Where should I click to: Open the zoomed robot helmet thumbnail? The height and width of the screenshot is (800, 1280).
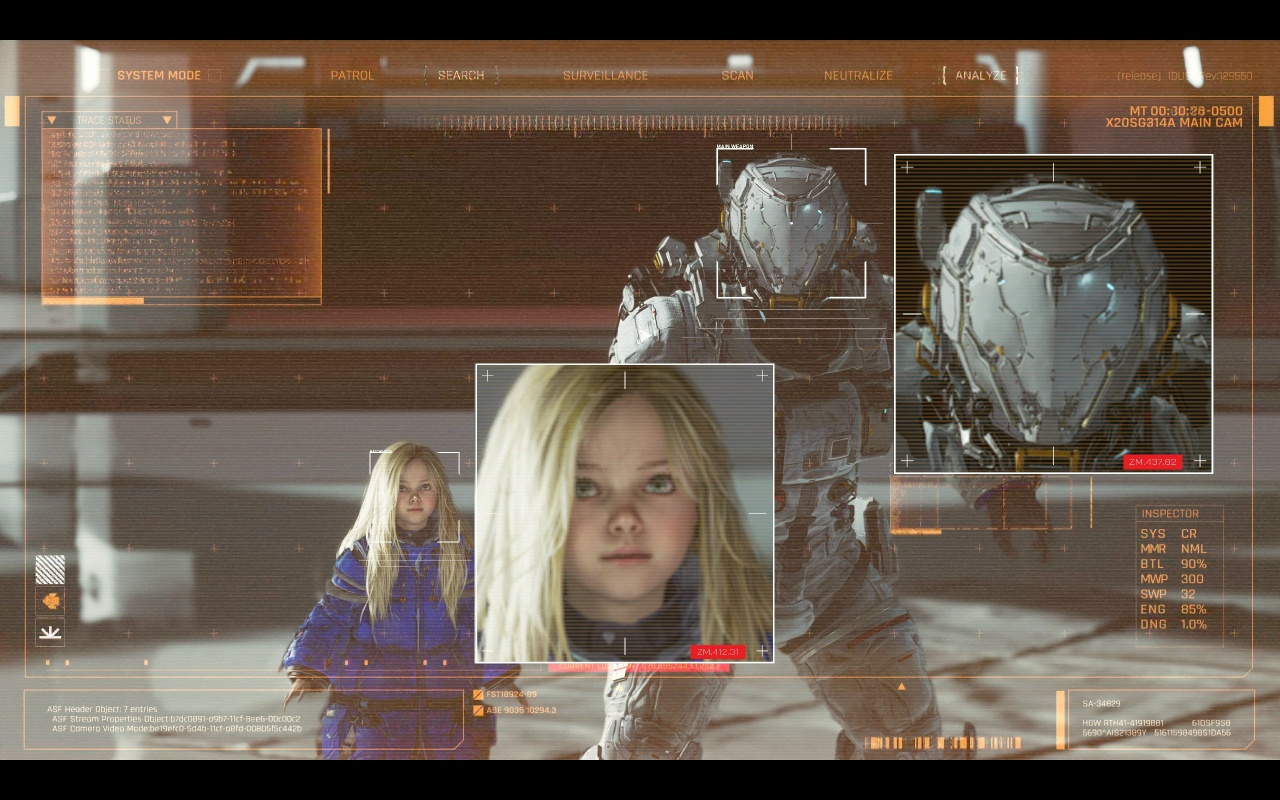pyautogui.click(x=1053, y=313)
